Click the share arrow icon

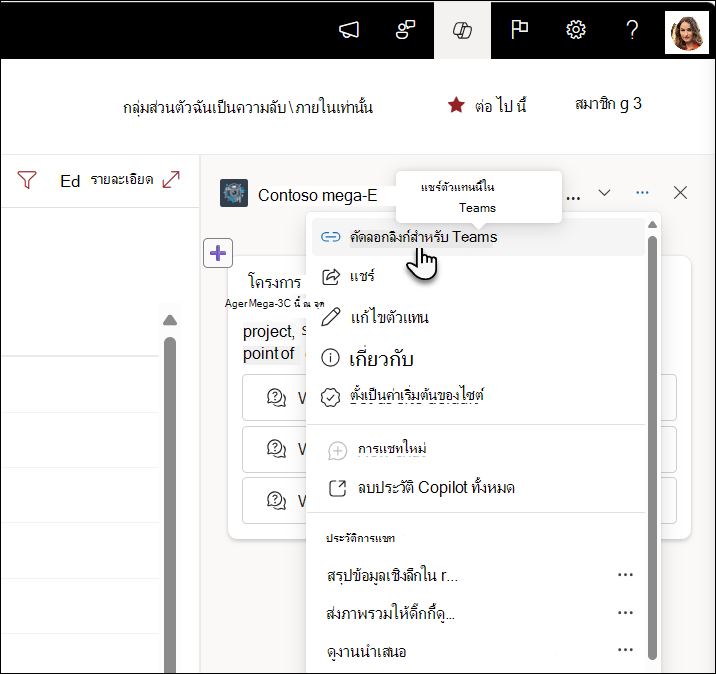point(331,277)
